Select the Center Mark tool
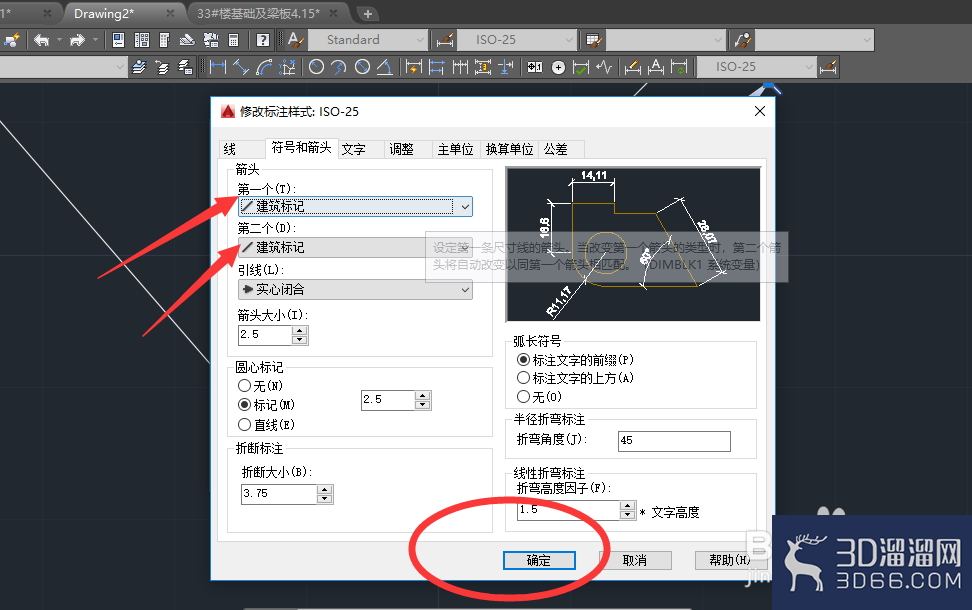This screenshot has width=972, height=610. (559, 68)
